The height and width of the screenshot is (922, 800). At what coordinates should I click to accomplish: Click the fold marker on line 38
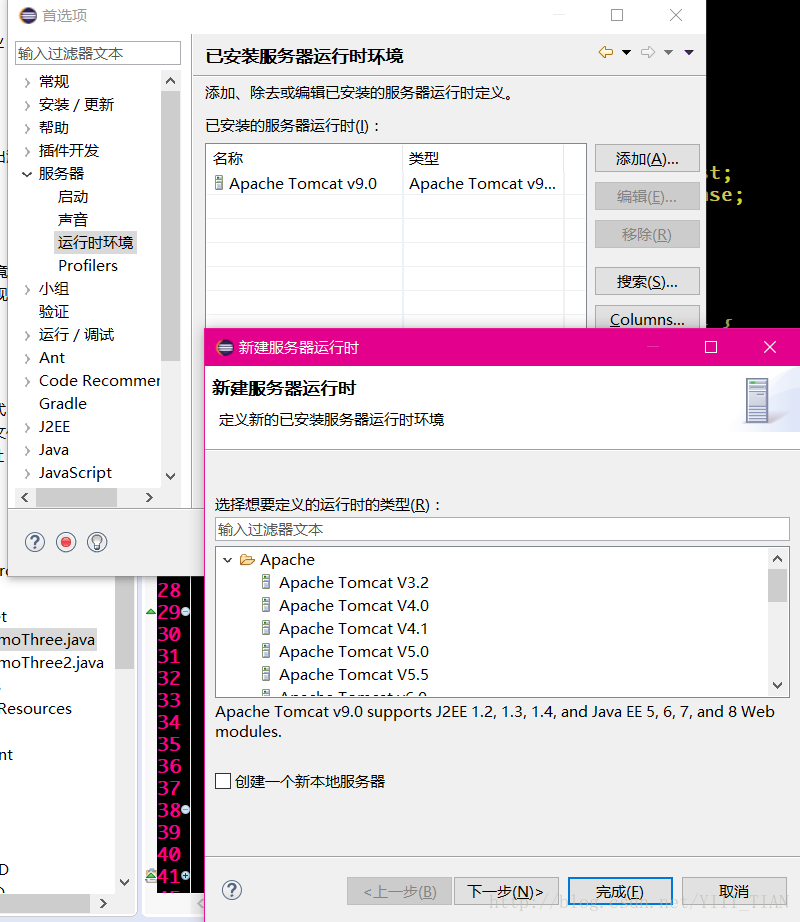(x=186, y=810)
